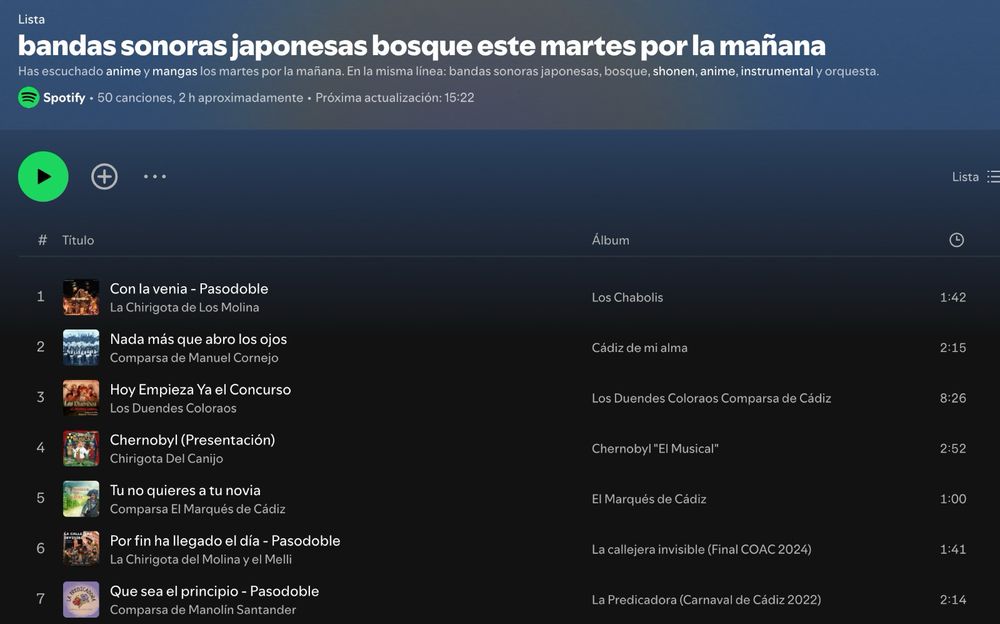The width and height of the screenshot is (1000, 624).
Task: Open the Lista view options
Action: tap(975, 177)
